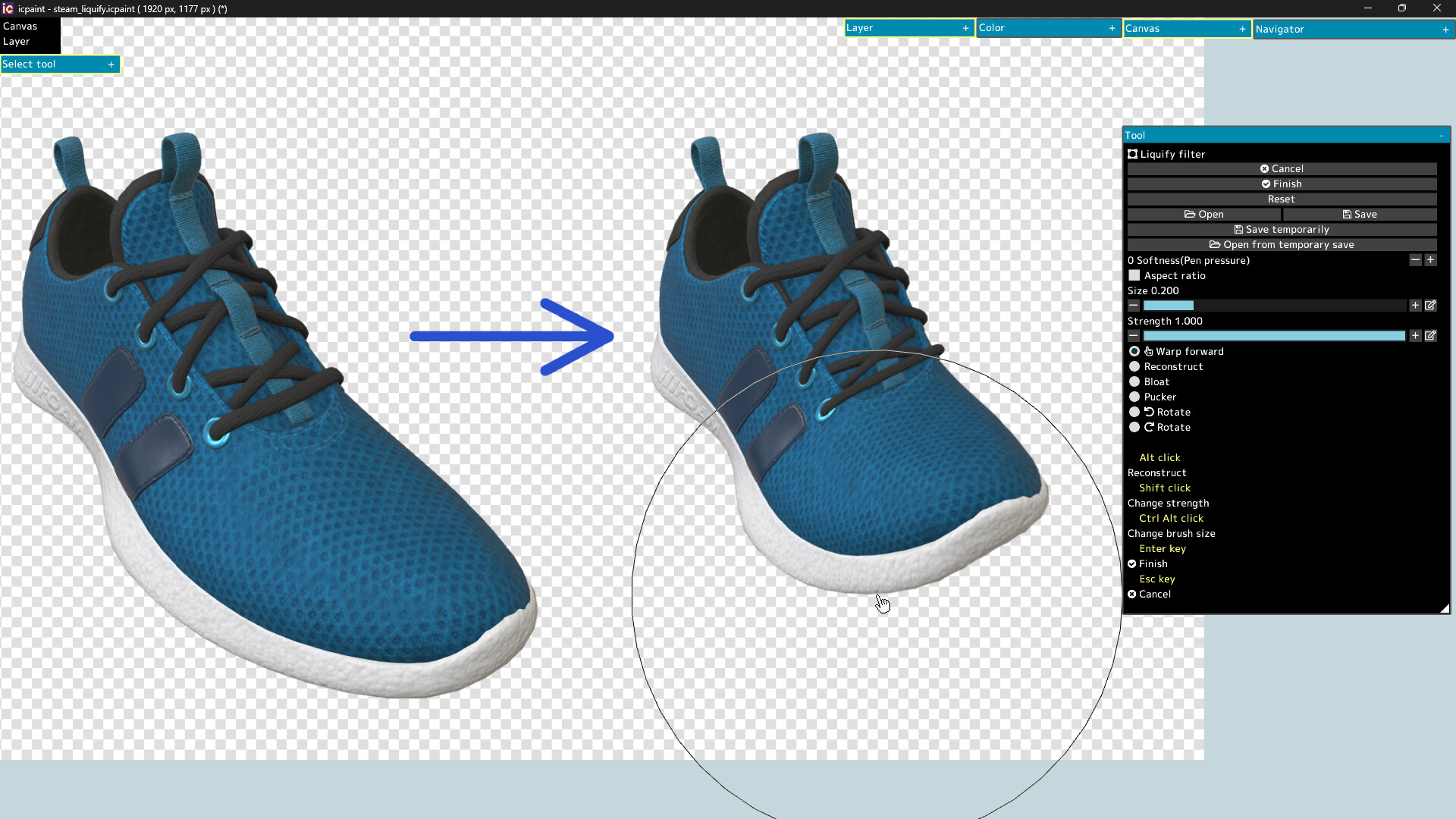Expand the Layer panel
The height and width of the screenshot is (819, 1456).
pyautogui.click(x=965, y=28)
